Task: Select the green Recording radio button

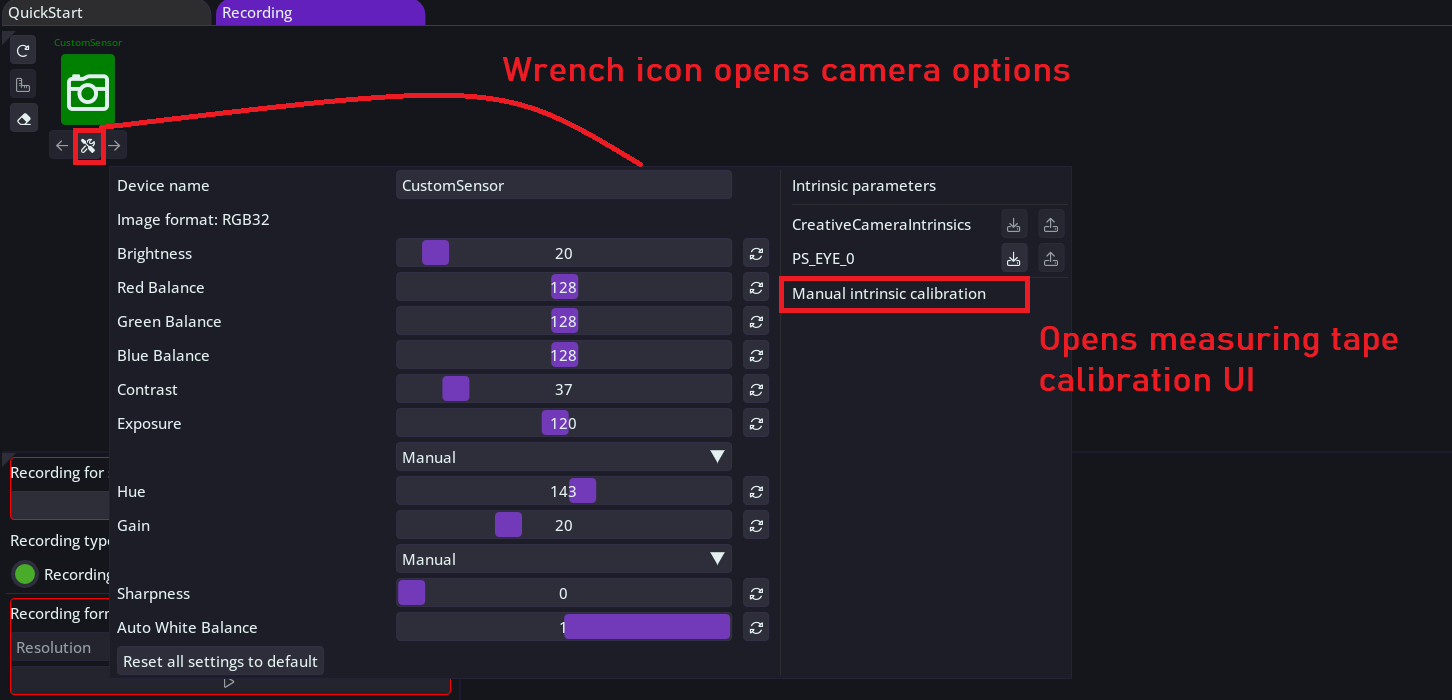Action: 25,574
